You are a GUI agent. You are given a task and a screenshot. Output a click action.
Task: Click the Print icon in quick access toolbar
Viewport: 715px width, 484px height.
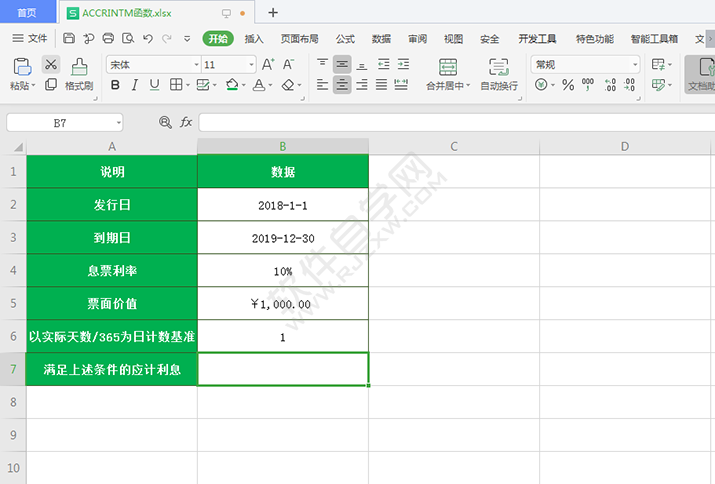(108, 39)
